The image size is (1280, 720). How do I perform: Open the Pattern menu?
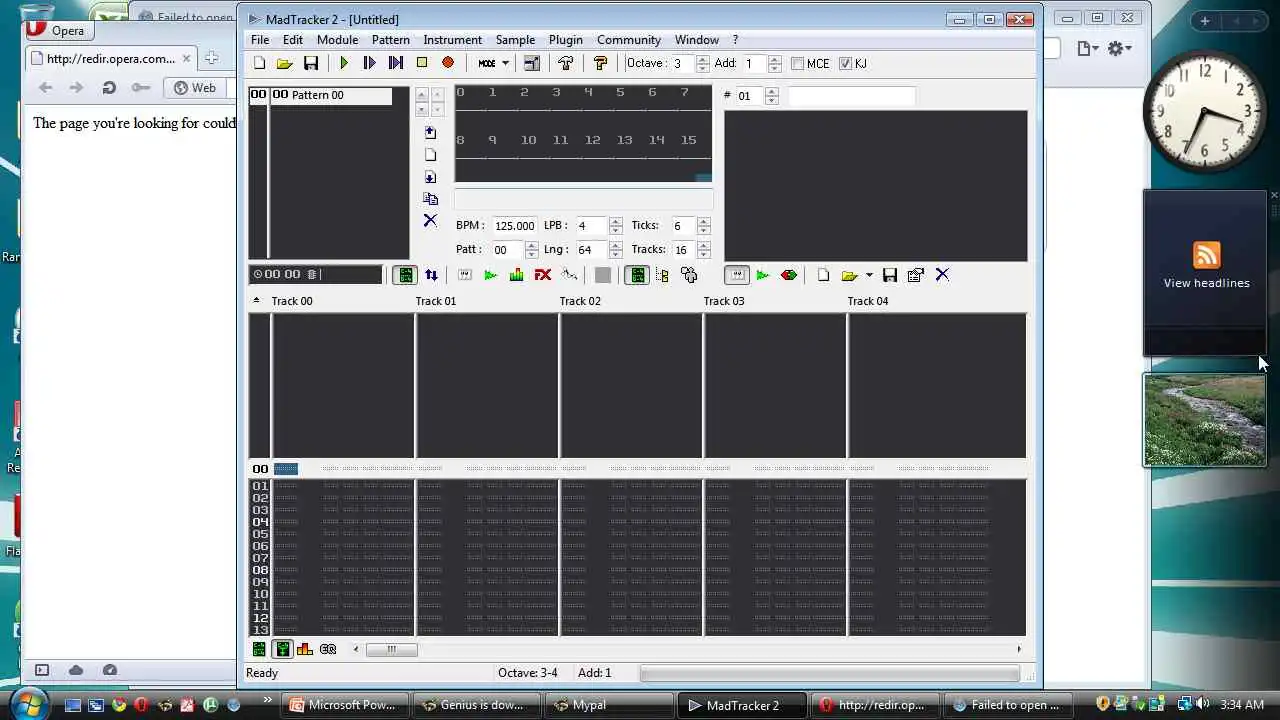[x=390, y=40]
